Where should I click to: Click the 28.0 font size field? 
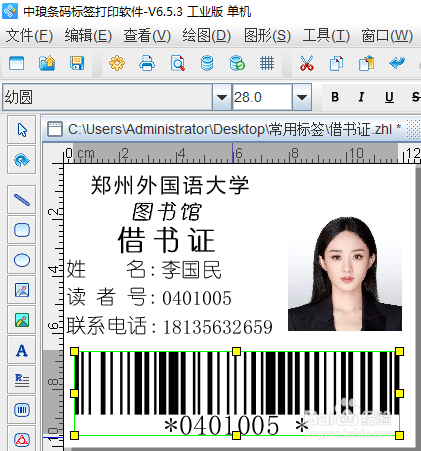pos(262,97)
